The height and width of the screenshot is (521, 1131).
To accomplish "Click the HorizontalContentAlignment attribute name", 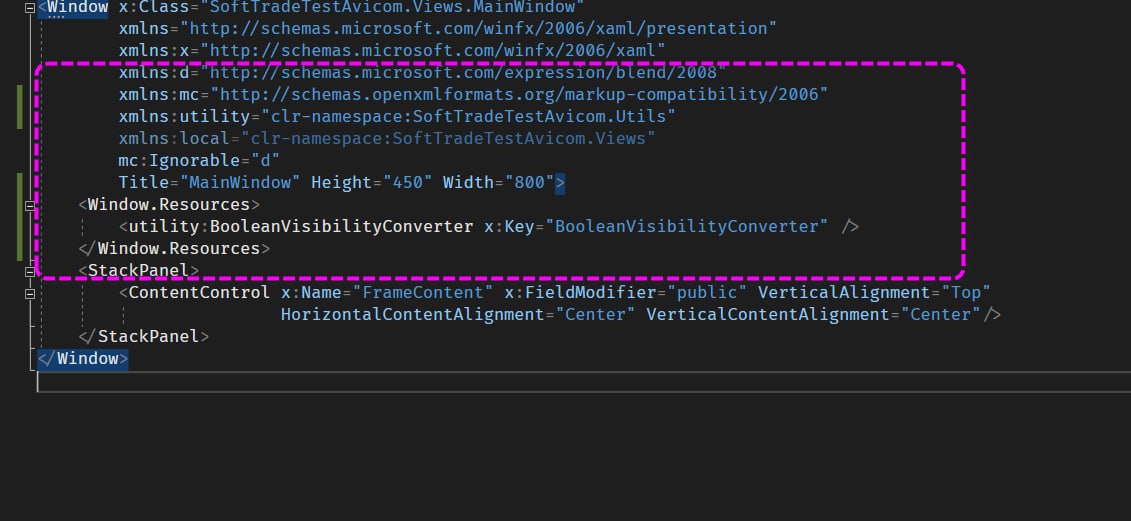I will [x=413, y=315].
